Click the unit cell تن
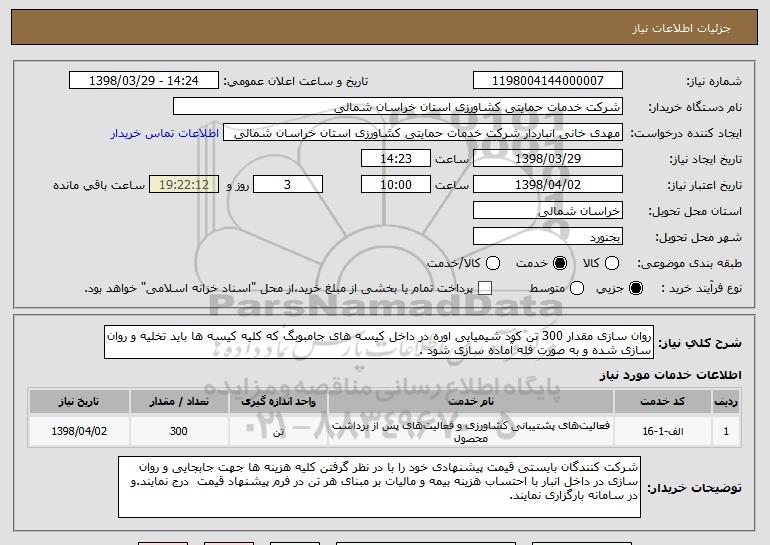This screenshot has width=770, height=545. 278,431
